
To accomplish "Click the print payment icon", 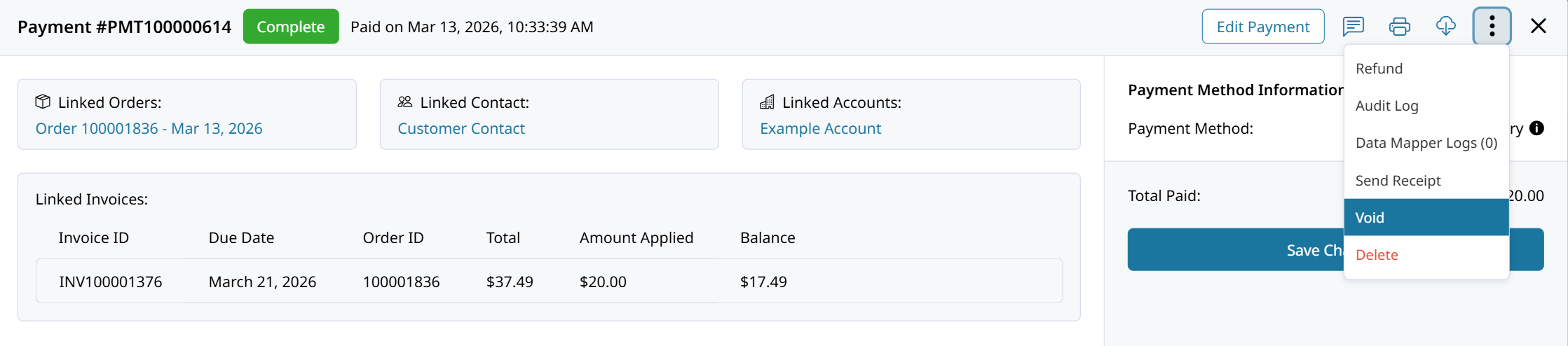I will click(x=1399, y=27).
